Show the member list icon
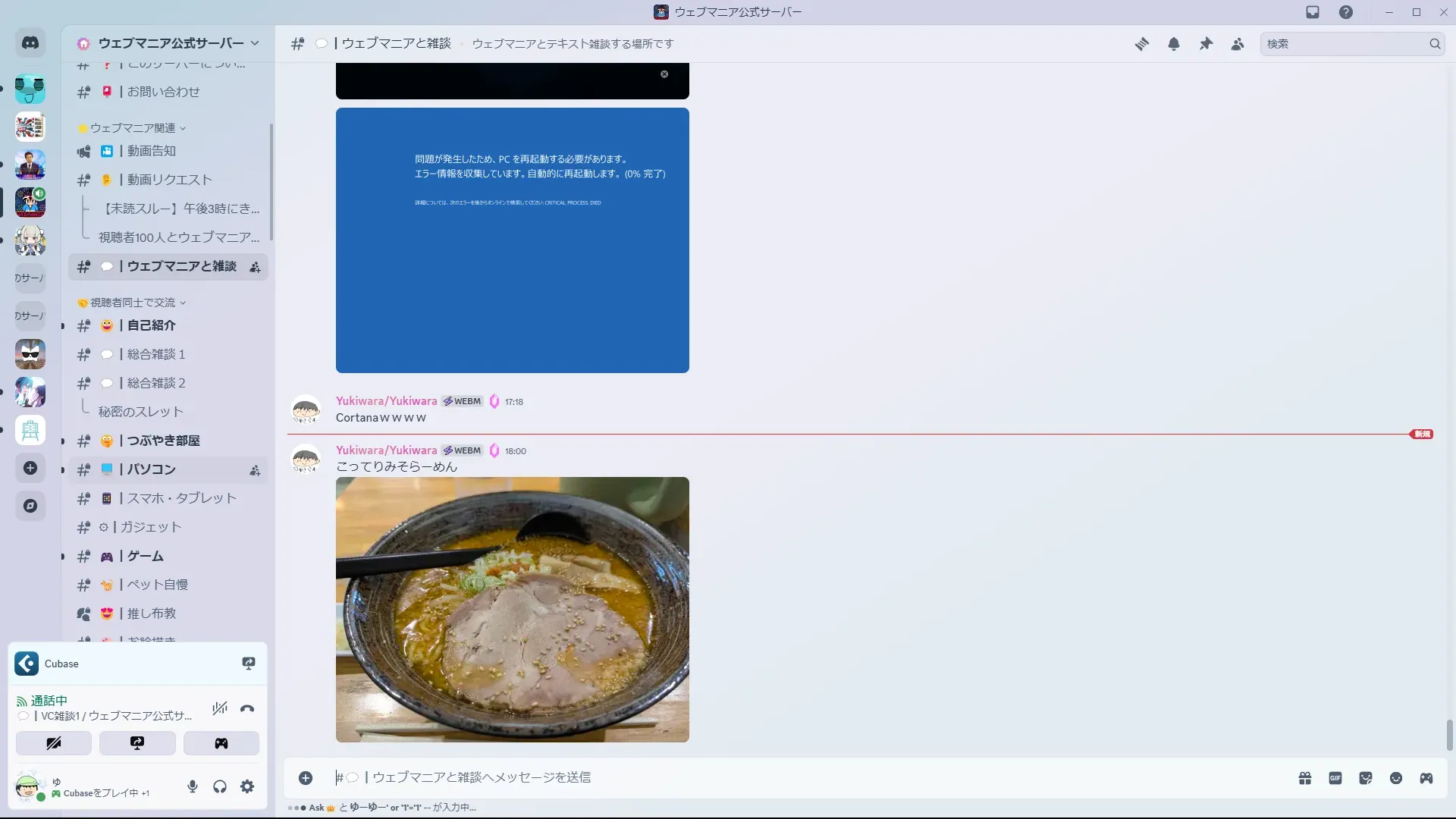Viewport: 1456px width, 819px height. point(1238,44)
